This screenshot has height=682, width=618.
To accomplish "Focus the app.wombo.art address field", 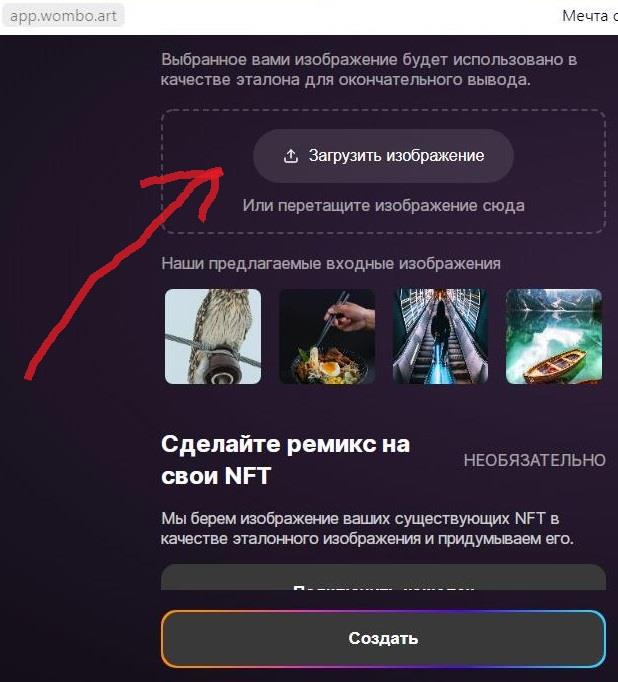I will [x=63, y=16].
